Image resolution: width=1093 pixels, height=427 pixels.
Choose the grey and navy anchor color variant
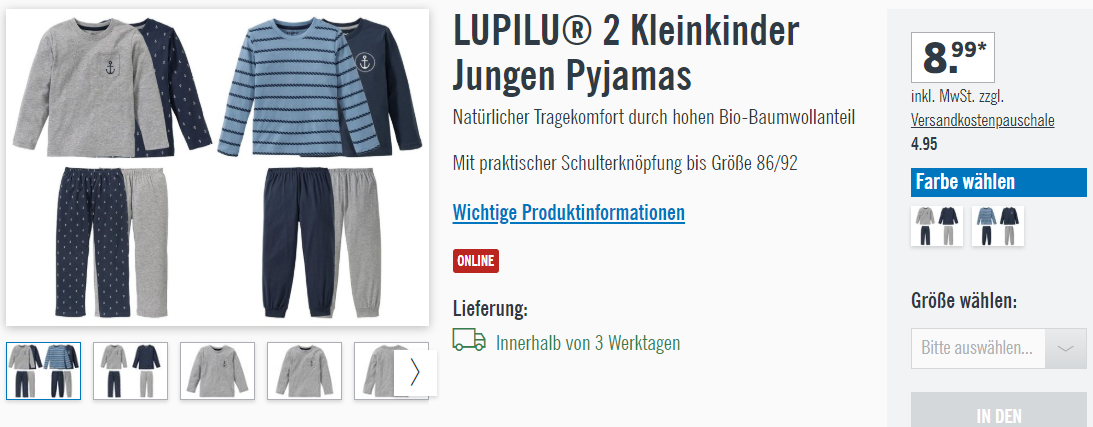point(937,226)
